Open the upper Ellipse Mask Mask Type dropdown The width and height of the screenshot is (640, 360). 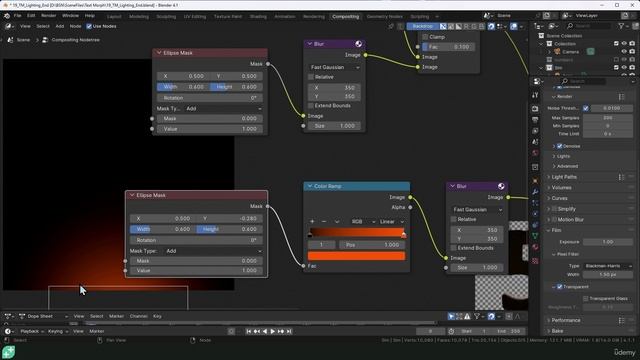[224, 109]
